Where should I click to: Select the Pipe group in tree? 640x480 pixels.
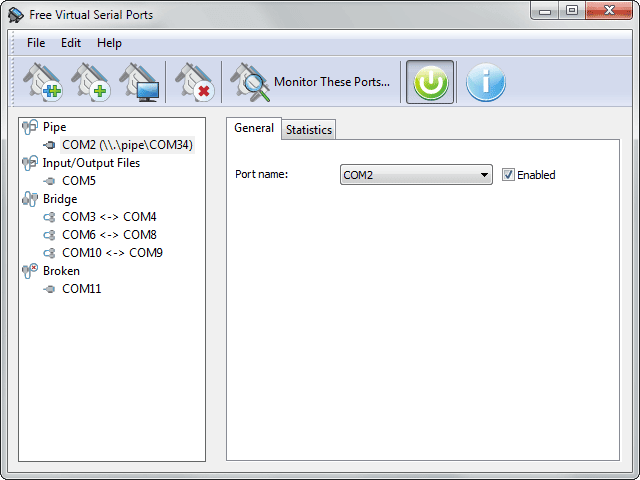54,127
